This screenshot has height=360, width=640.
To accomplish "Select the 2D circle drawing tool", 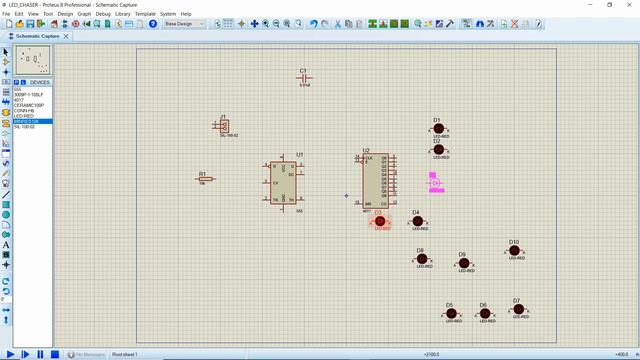I will coord(6,215).
